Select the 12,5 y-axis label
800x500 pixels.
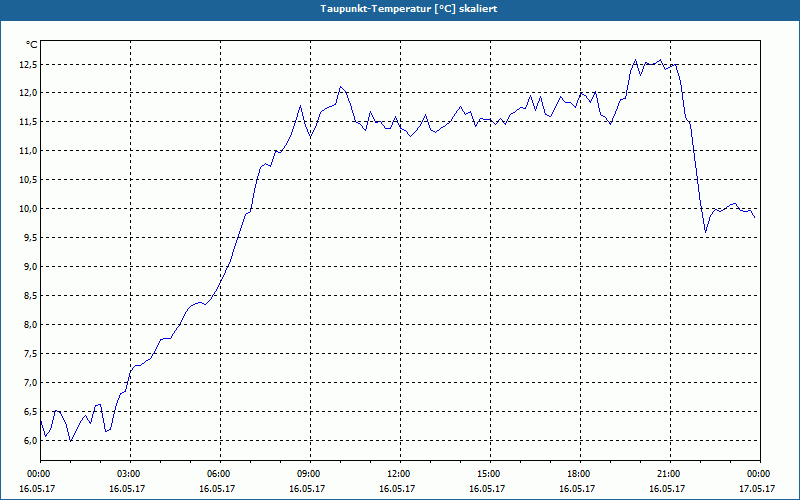28,64
